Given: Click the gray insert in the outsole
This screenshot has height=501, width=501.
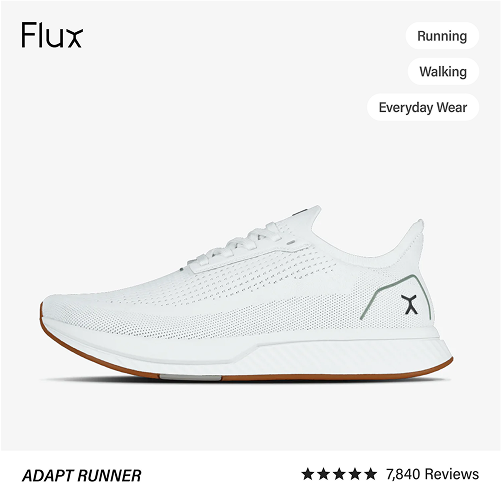Looking at the screenshot, I should pyautogui.click(x=190, y=378).
